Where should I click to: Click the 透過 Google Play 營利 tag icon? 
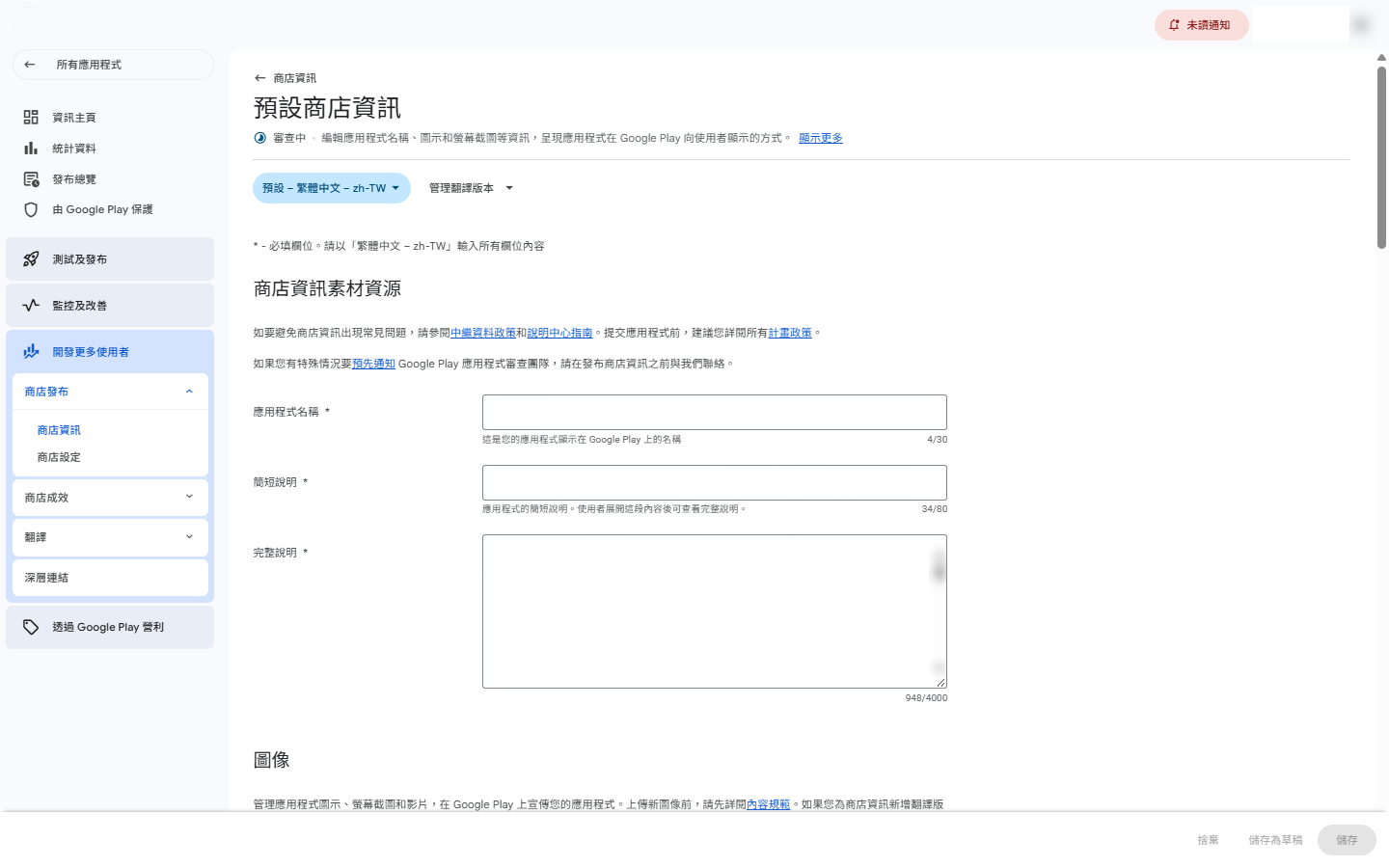[x=31, y=627]
